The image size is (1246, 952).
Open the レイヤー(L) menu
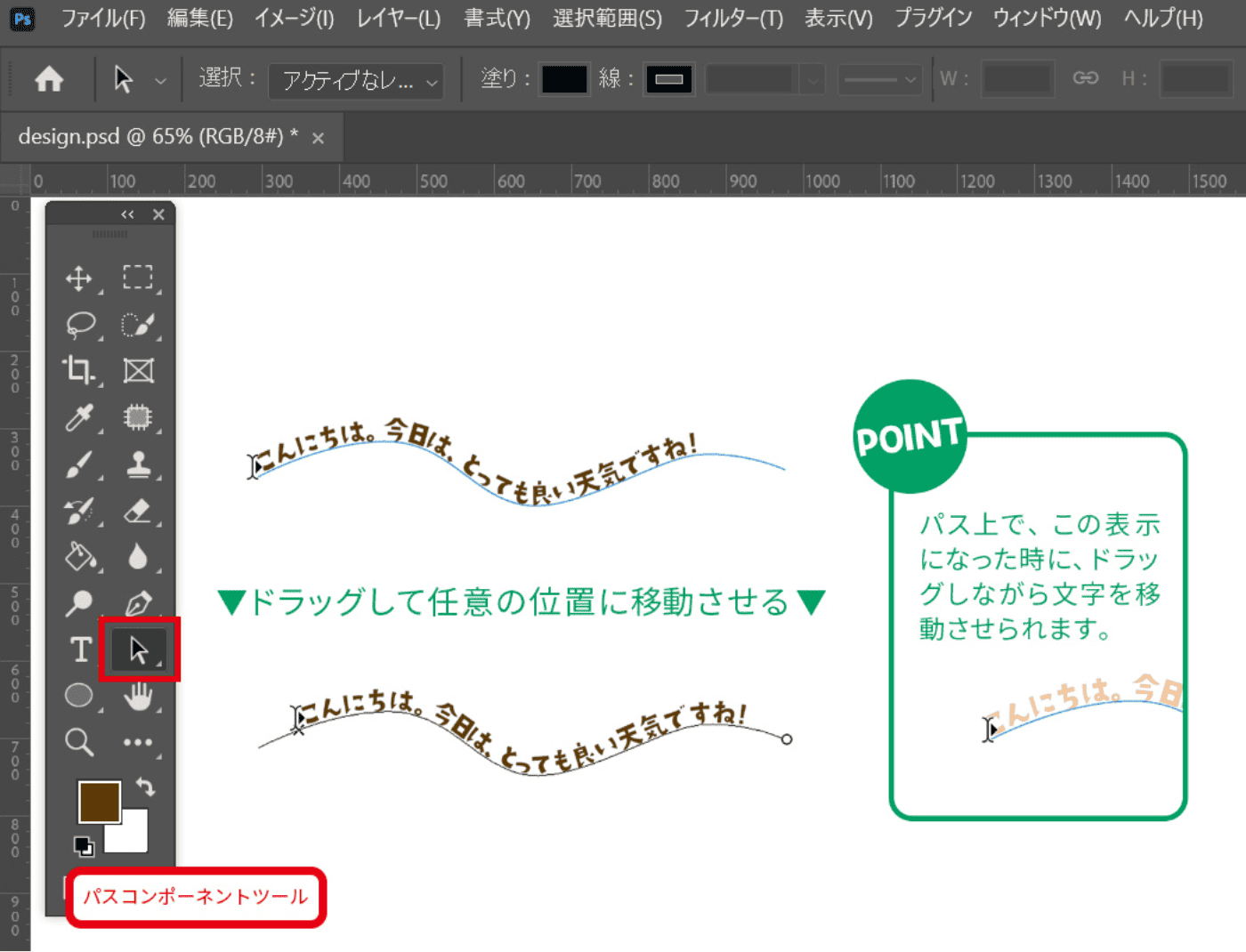399,19
